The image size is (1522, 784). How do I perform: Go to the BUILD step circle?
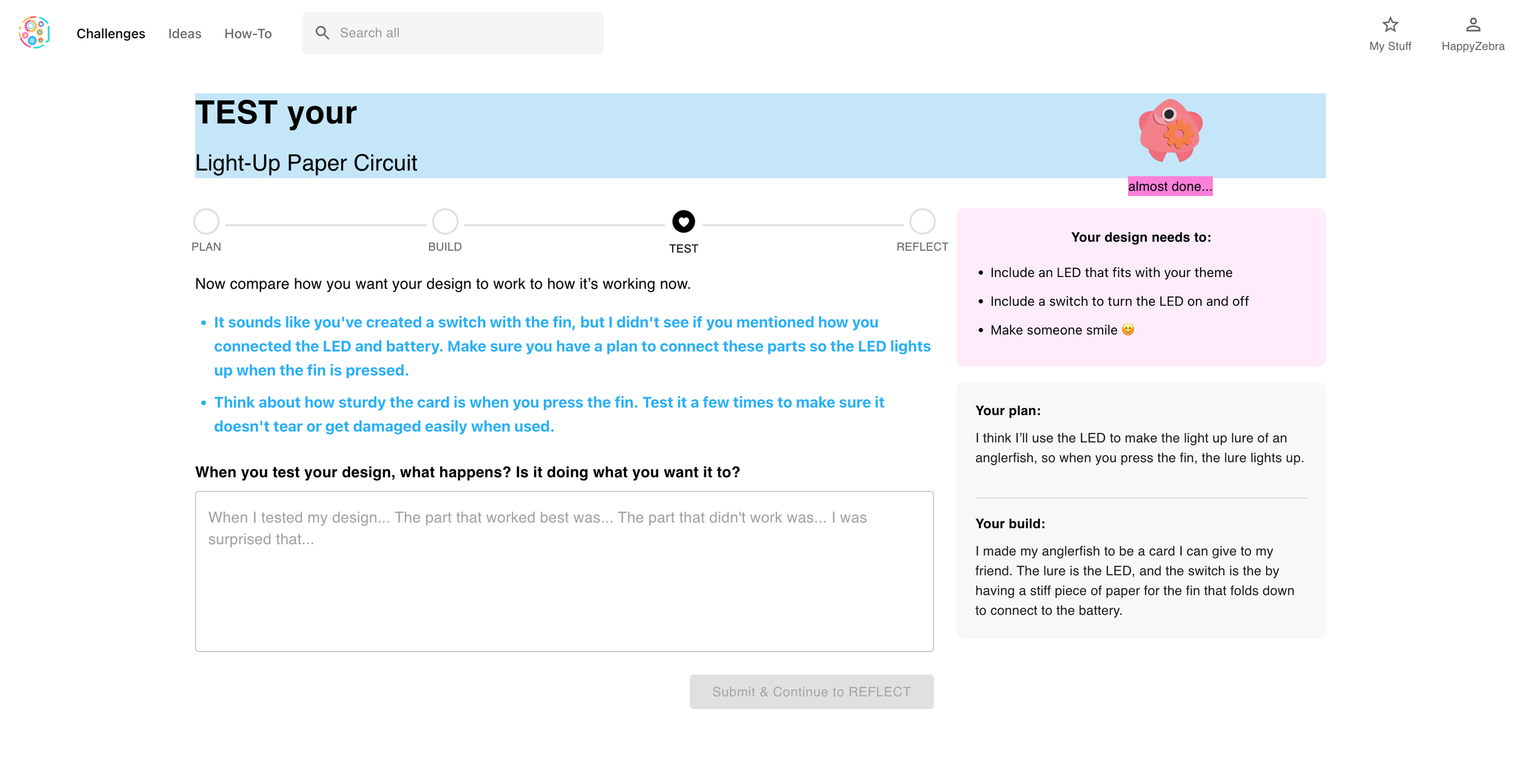445,222
